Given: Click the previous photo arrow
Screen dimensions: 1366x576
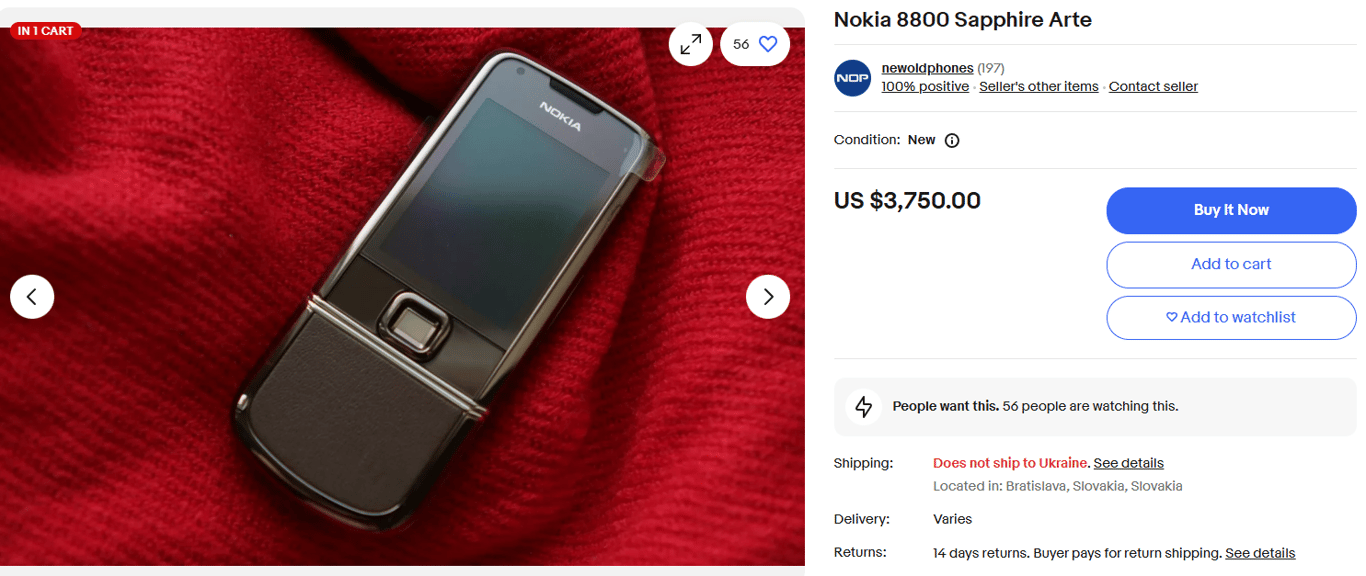Looking at the screenshot, I should point(32,296).
